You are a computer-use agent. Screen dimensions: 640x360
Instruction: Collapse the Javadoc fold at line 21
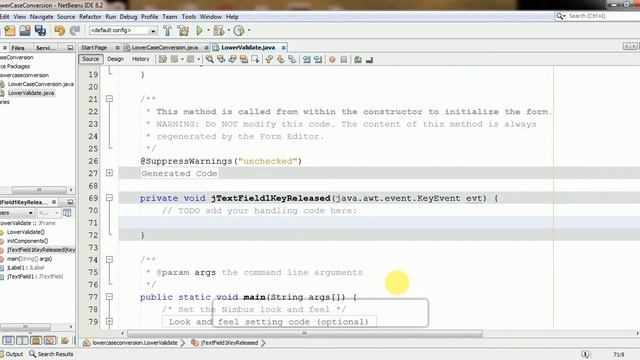click(109, 99)
